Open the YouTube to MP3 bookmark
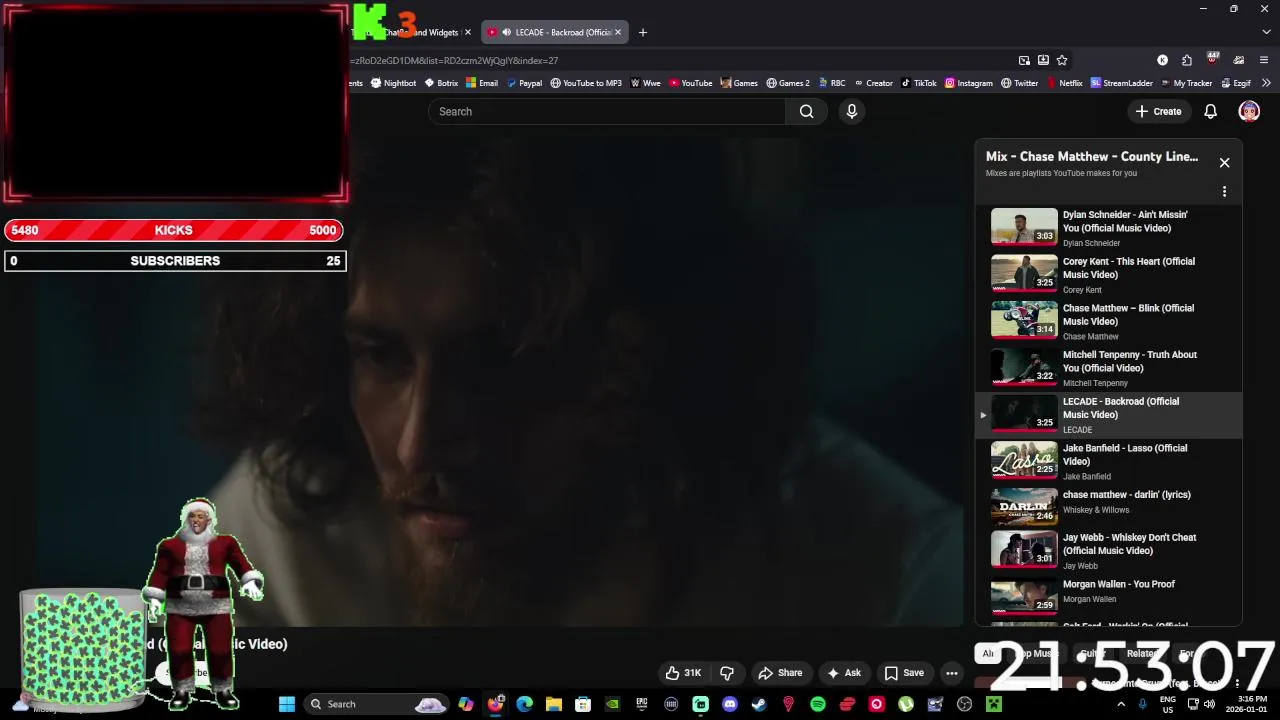Viewport: 1280px width, 720px height. tap(586, 83)
